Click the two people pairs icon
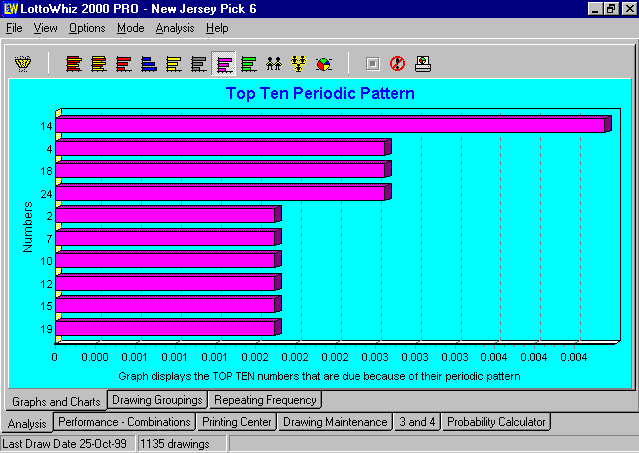The image size is (639, 453). [274, 64]
